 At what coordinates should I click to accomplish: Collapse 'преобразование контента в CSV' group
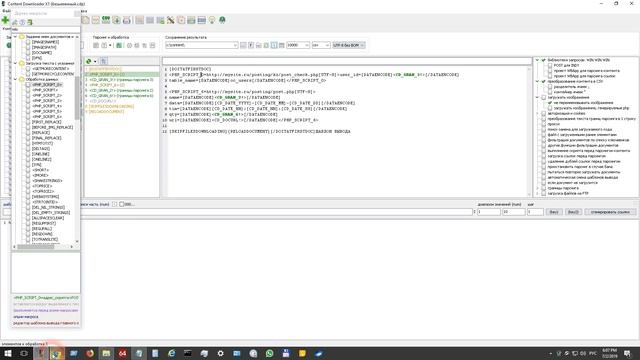(538, 81)
